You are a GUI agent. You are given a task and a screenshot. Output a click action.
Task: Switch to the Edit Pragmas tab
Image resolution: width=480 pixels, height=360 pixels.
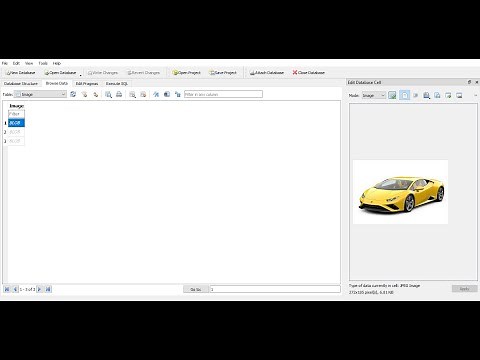(87, 84)
